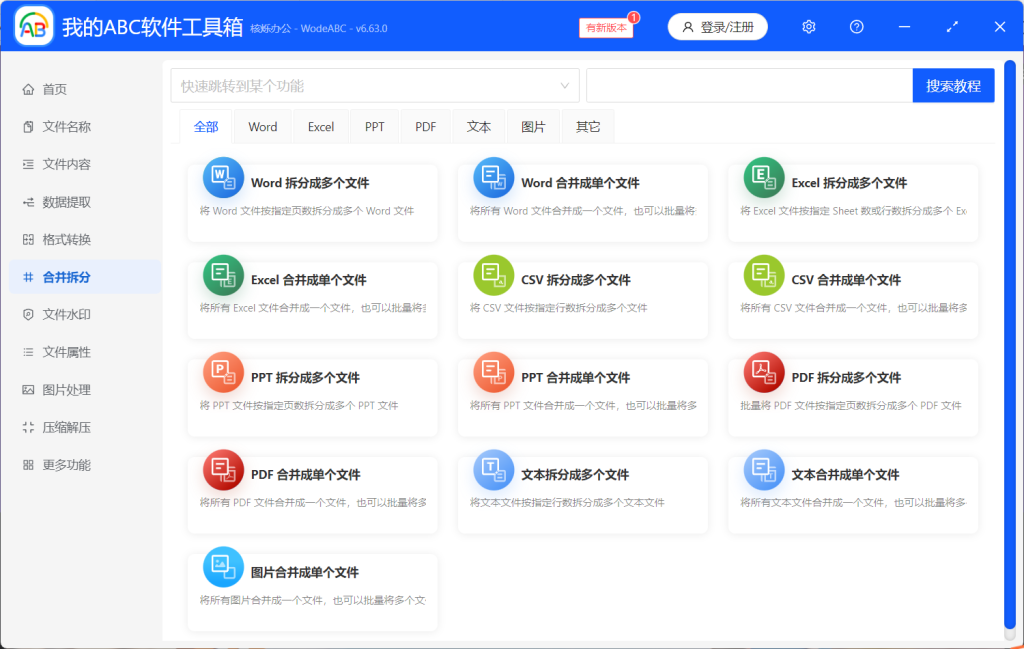Switch to the PDF tab
The width and height of the screenshot is (1024, 649).
425,127
